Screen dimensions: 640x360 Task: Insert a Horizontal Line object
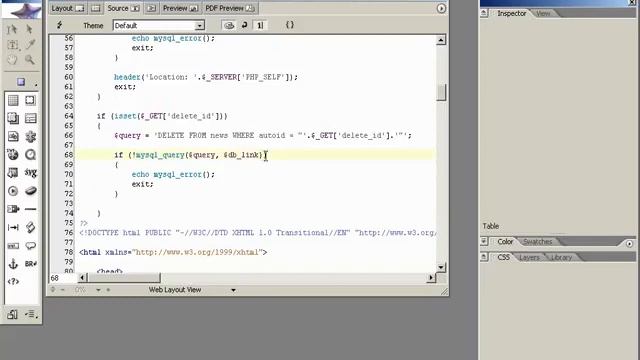[30, 209]
